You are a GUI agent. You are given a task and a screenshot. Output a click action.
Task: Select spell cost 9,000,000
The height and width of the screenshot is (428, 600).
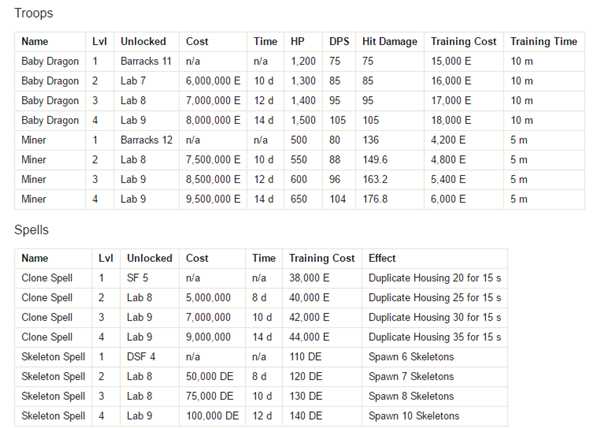pyautogui.click(x=208, y=337)
